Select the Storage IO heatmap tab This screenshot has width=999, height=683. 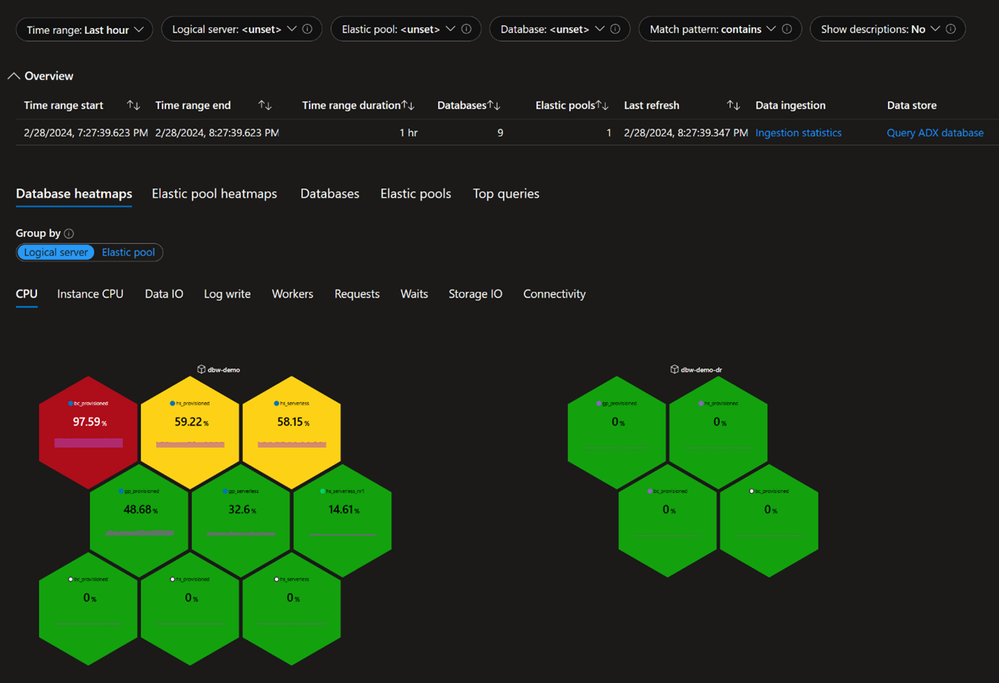475,294
